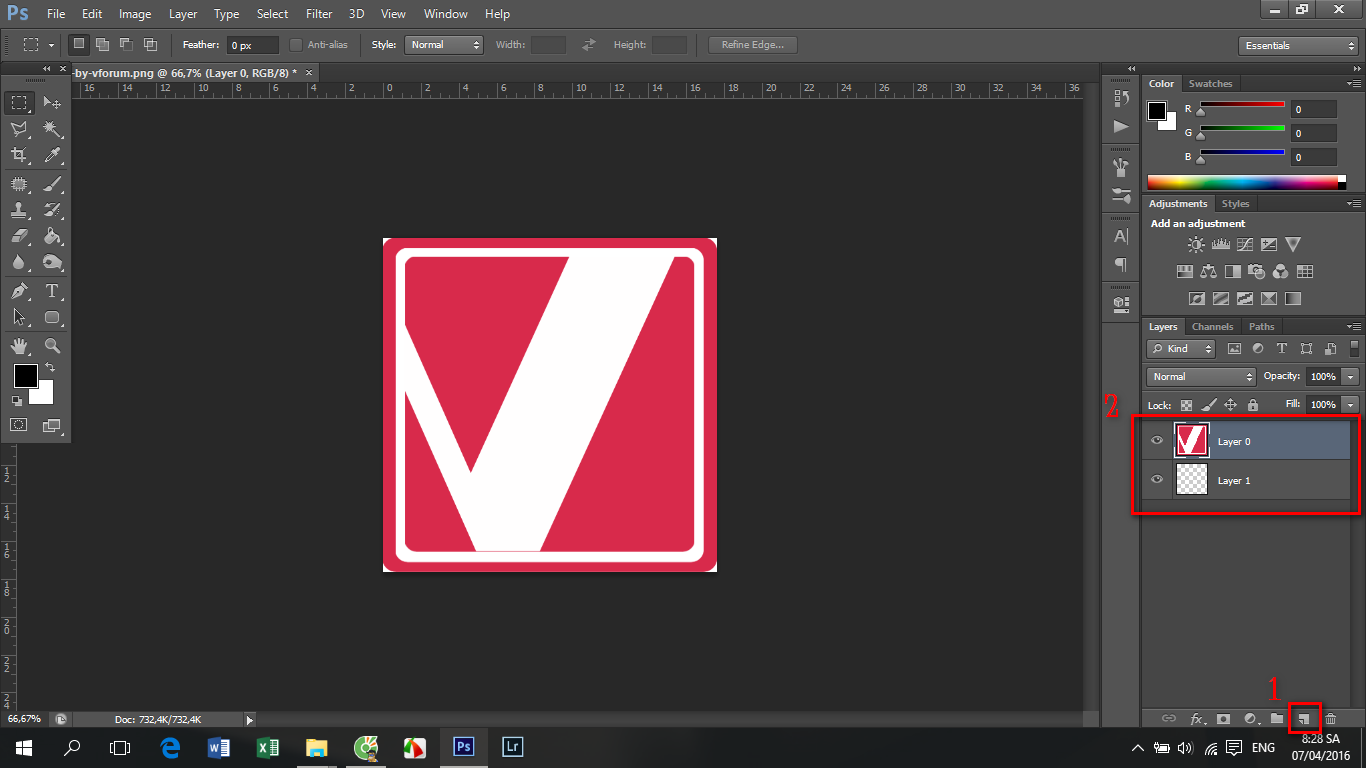1366x768 pixels.
Task: Open the Fill slider arrow
Action: 1351,405
